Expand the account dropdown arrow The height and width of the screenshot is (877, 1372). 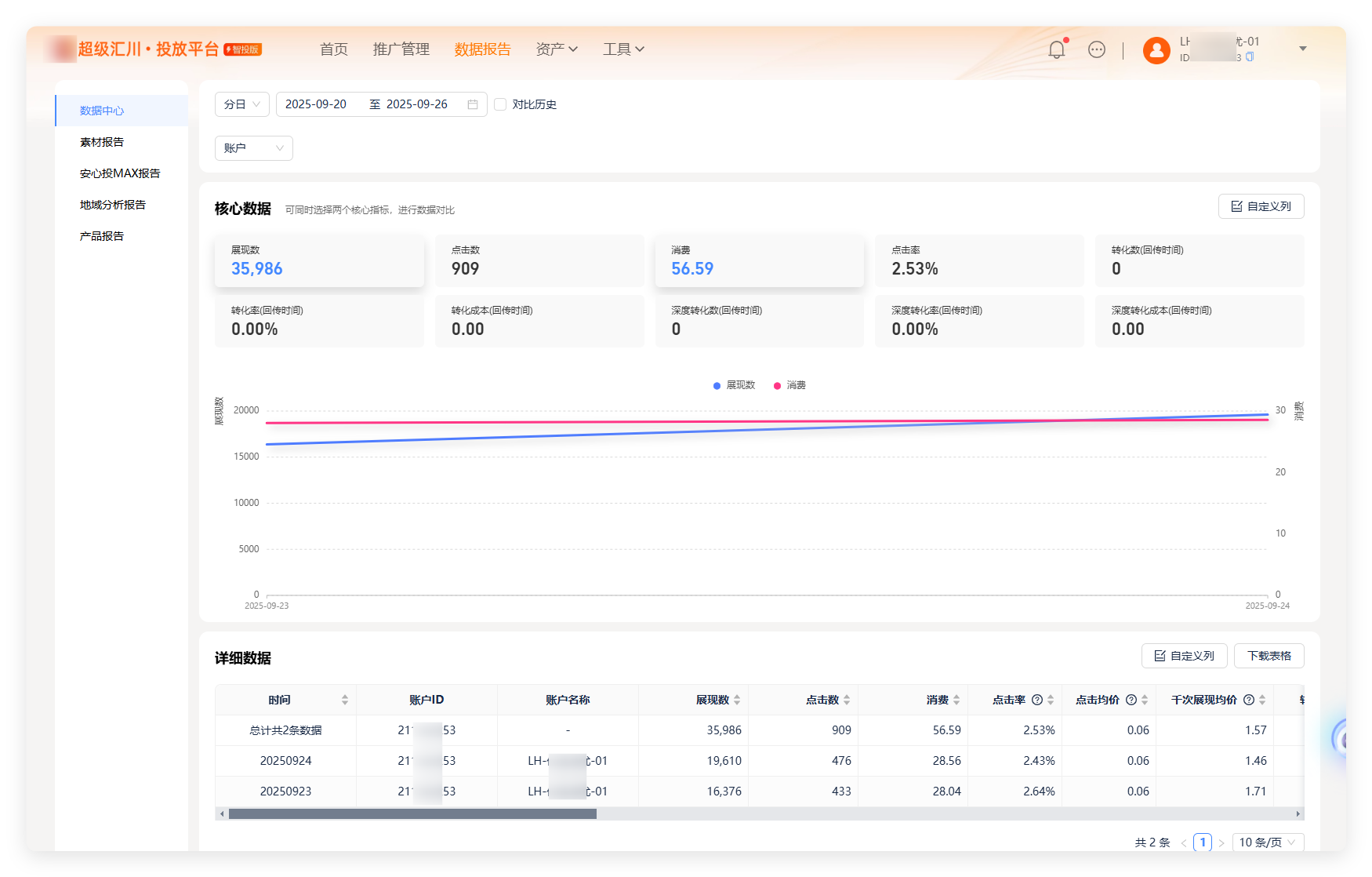[x=1303, y=49]
